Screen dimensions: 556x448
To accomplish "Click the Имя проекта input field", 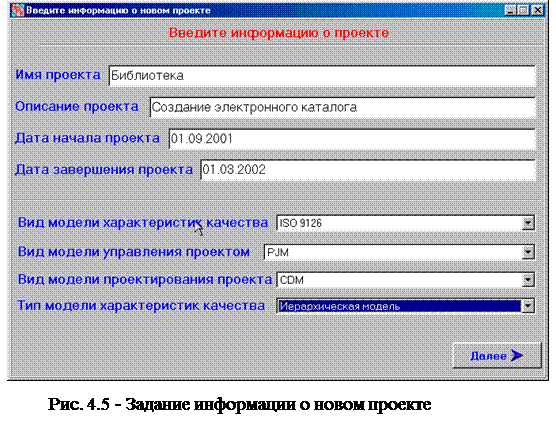I will 322,76.
